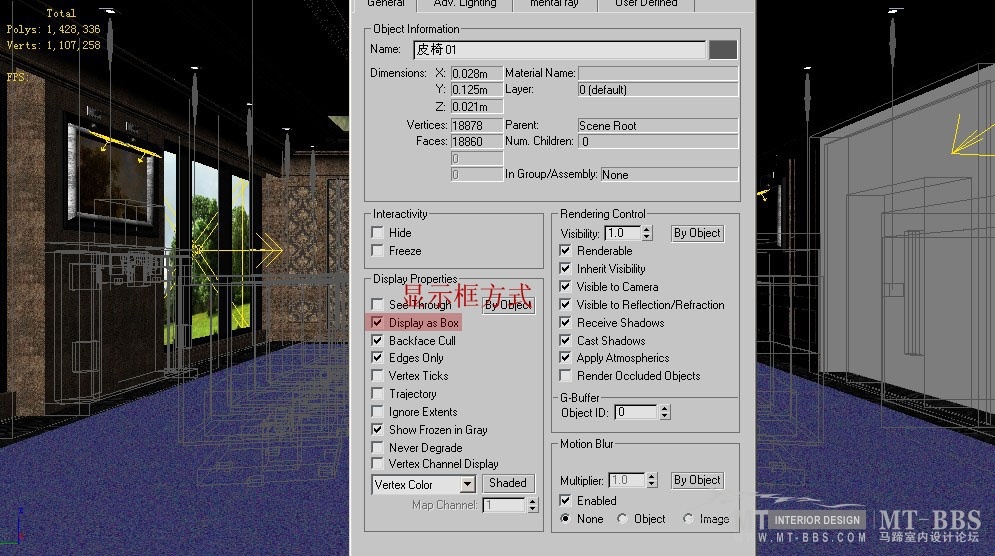This screenshot has width=995, height=556.
Task: Adjust the Object ID spinner arrows
Action: tap(665, 412)
